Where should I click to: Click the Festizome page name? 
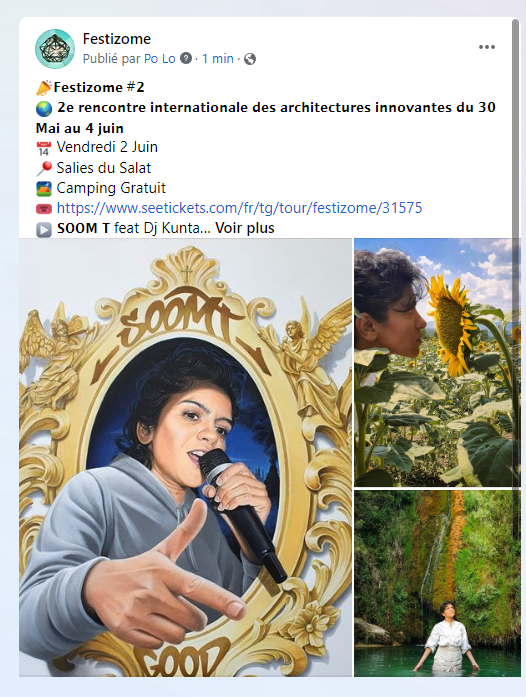pos(116,39)
